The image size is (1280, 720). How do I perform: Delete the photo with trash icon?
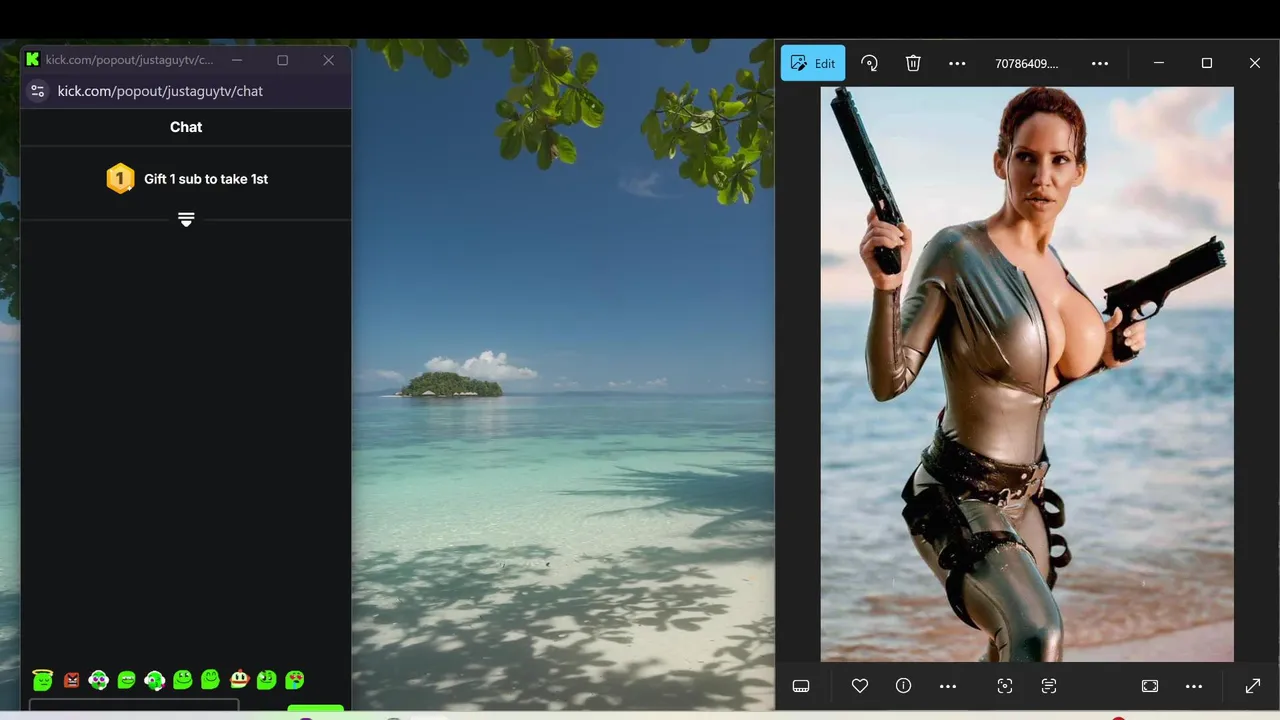tap(913, 63)
